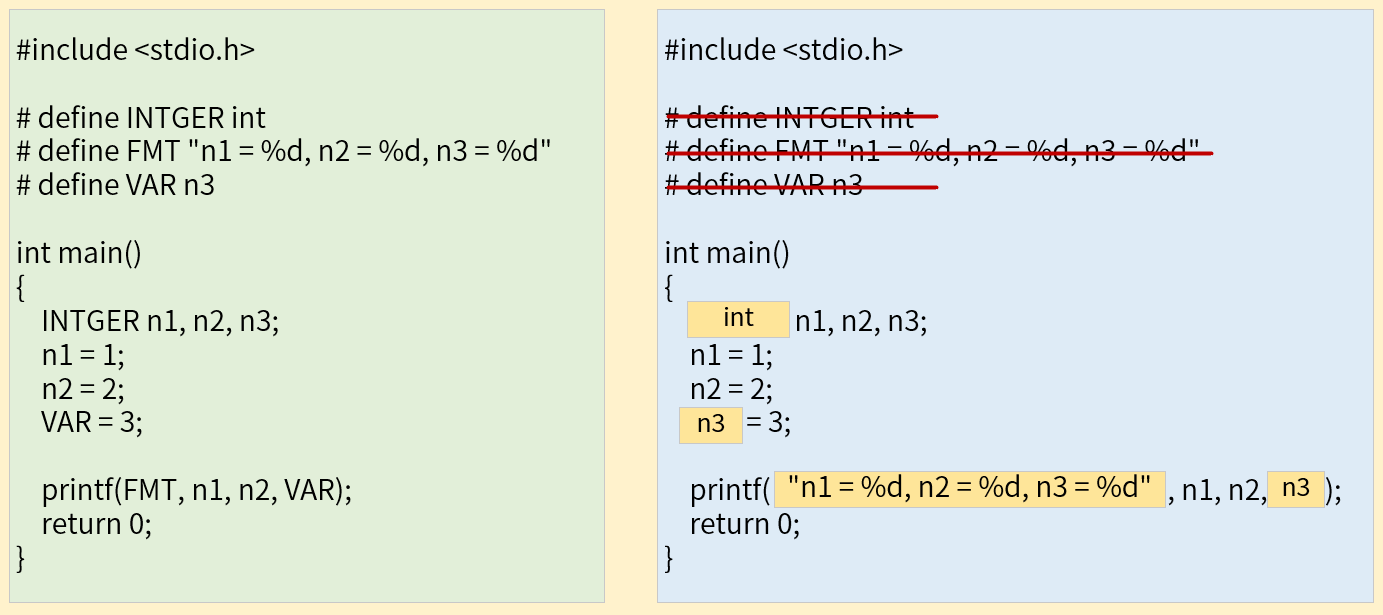Click the 'printf(FMT, n1, n2, VAR);' line

[x=197, y=490]
